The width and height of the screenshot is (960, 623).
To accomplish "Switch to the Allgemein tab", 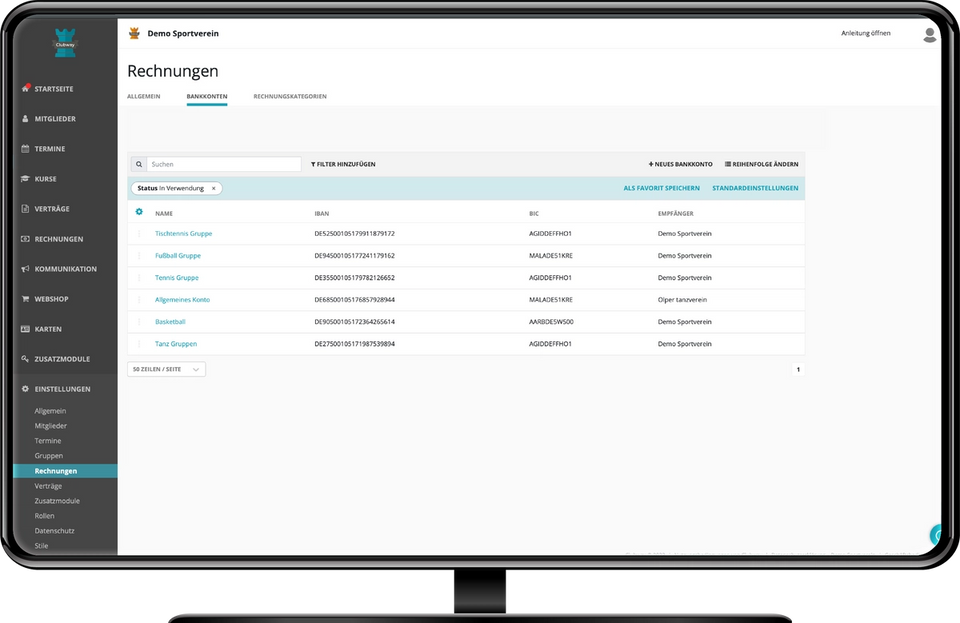I will pos(144,96).
